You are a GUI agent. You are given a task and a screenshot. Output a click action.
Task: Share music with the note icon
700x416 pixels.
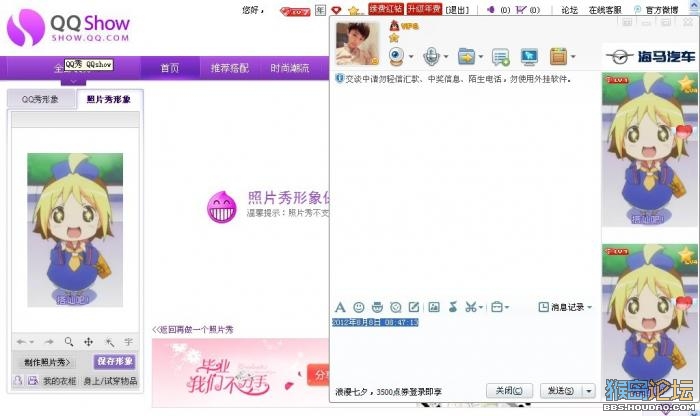point(453,307)
